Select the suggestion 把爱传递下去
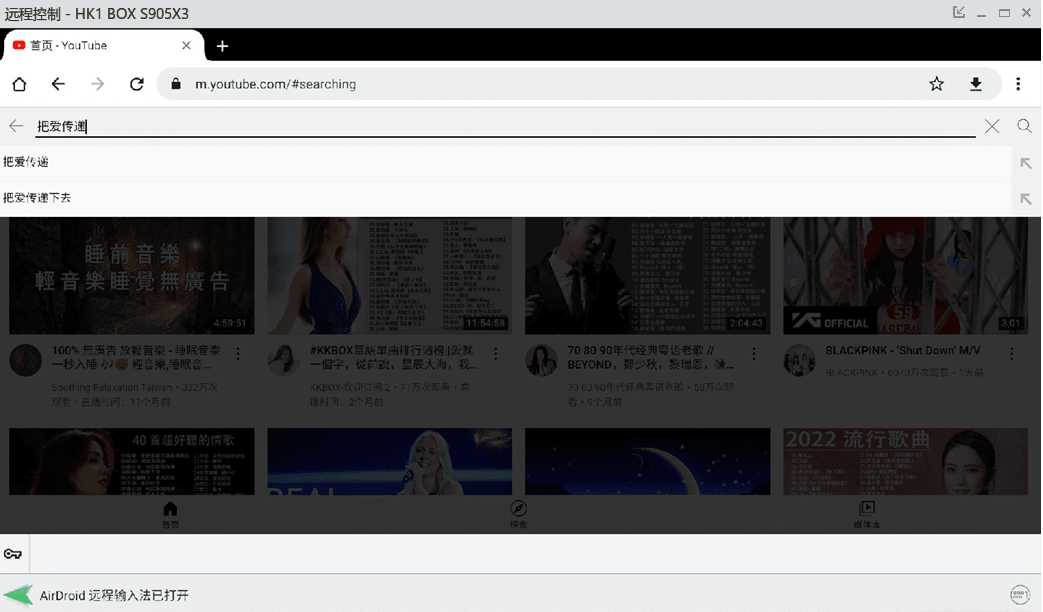1043x612 pixels. [x=38, y=198]
